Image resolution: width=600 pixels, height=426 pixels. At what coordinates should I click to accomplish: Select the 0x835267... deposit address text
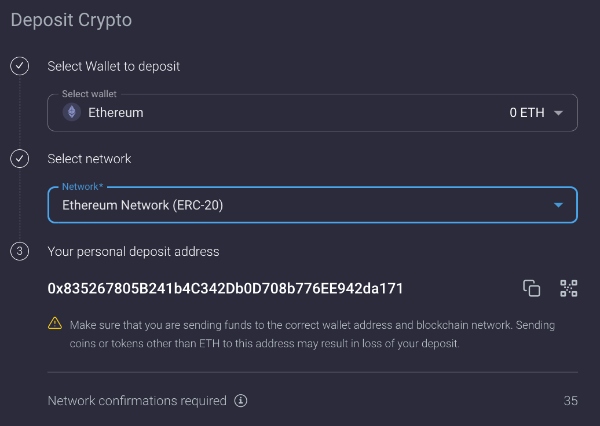225,288
